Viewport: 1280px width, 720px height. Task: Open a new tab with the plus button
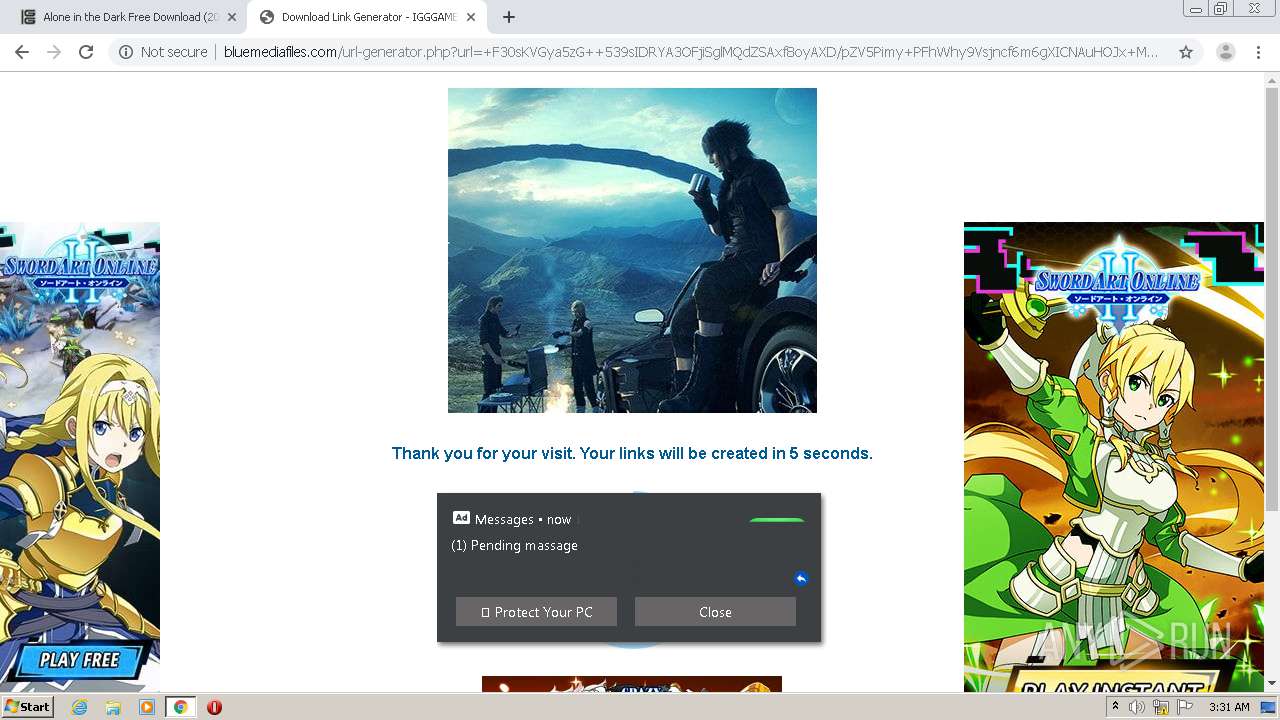click(508, 17)
